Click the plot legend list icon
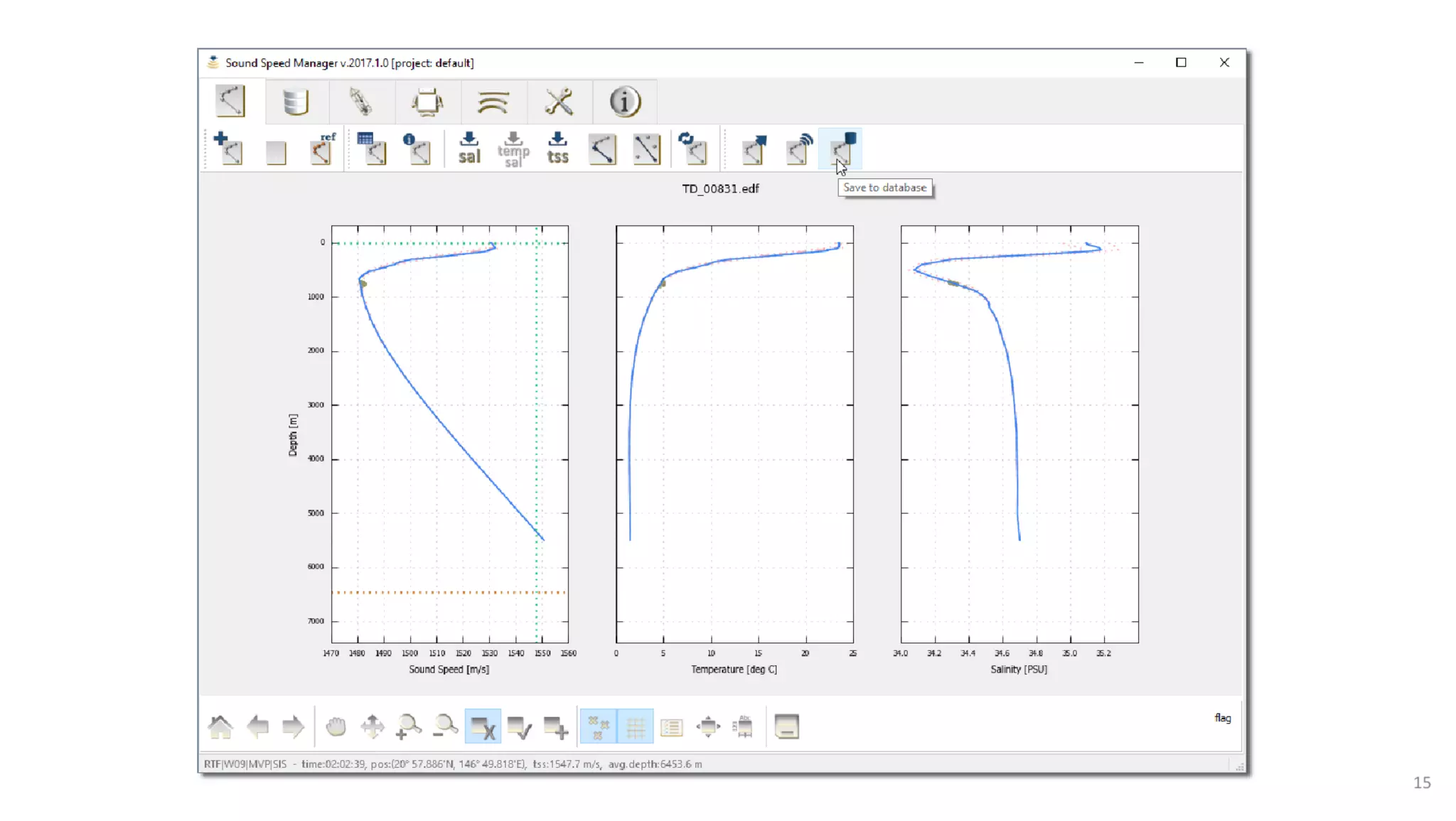 coord(671,726)
